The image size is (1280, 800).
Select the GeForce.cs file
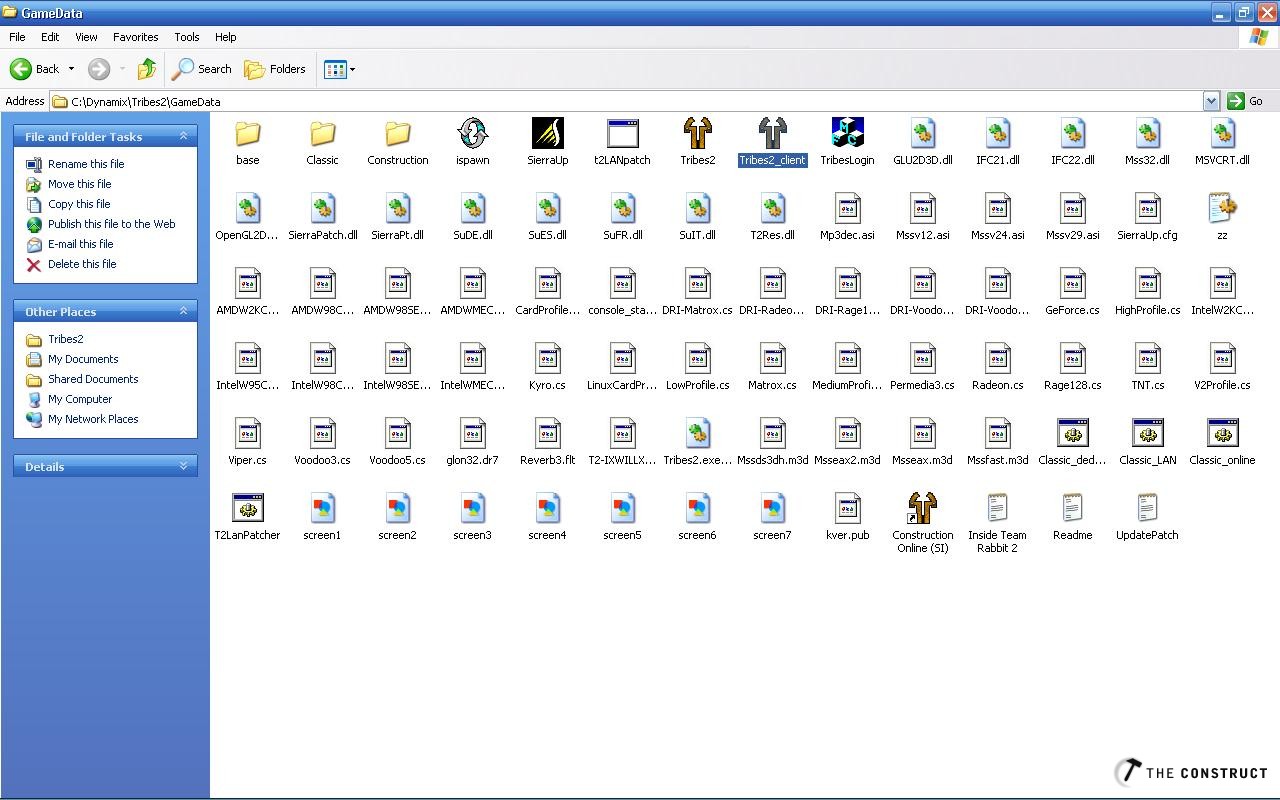[x=1072, y=283]
